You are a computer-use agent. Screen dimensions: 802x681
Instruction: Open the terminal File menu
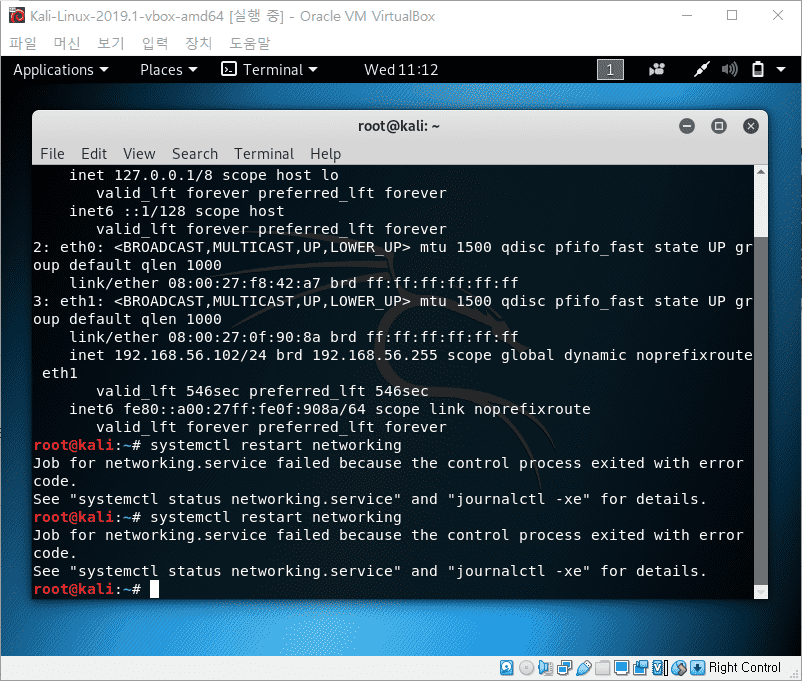(52, 153)
